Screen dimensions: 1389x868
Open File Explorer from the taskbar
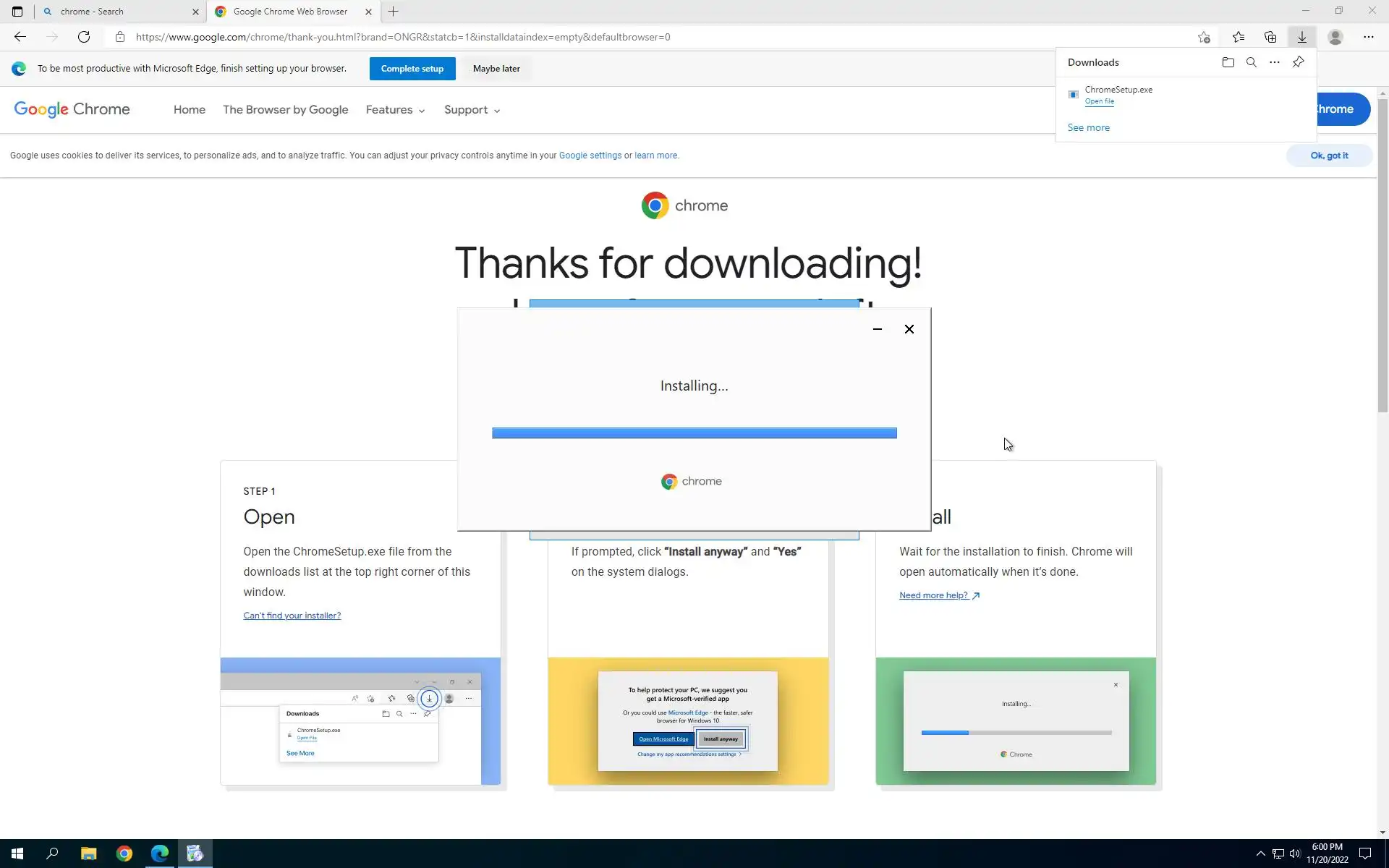[88, 854]
